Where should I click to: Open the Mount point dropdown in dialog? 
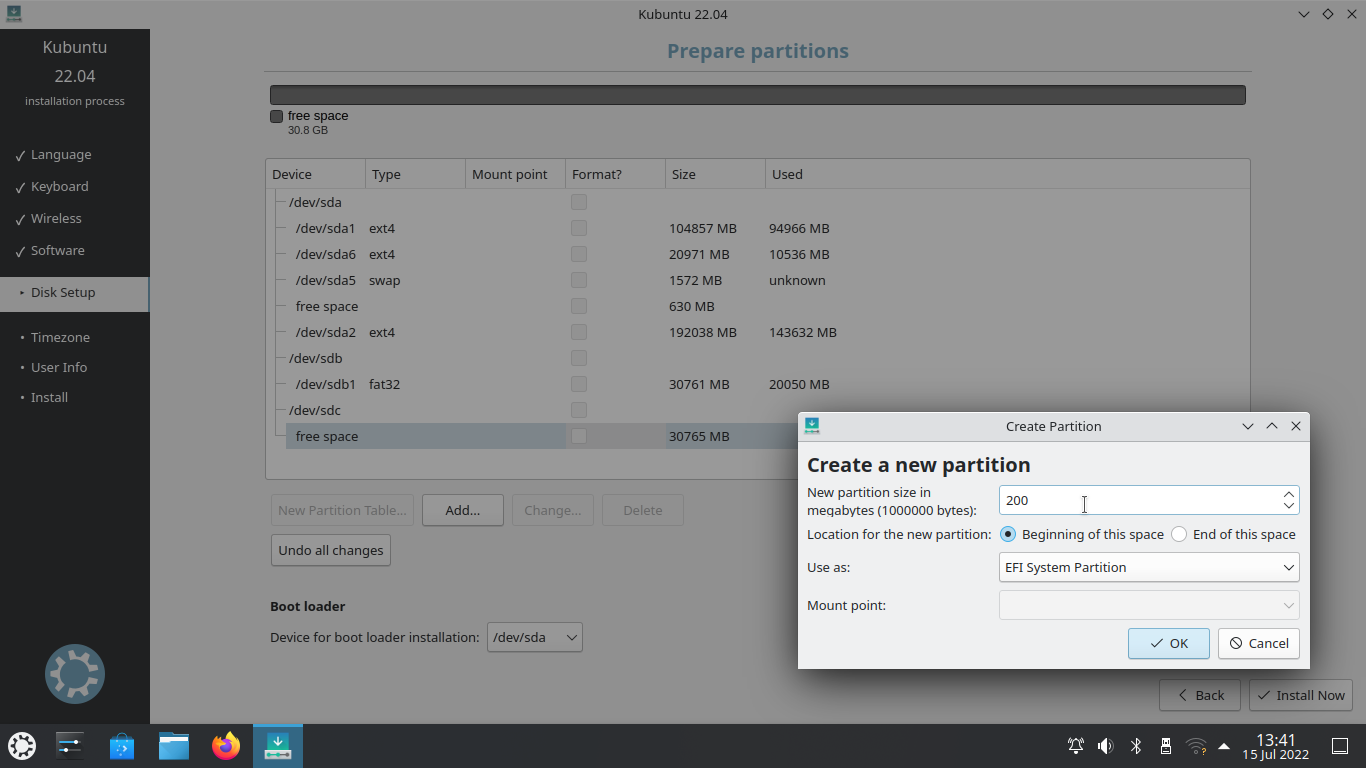pos(1149,605)
